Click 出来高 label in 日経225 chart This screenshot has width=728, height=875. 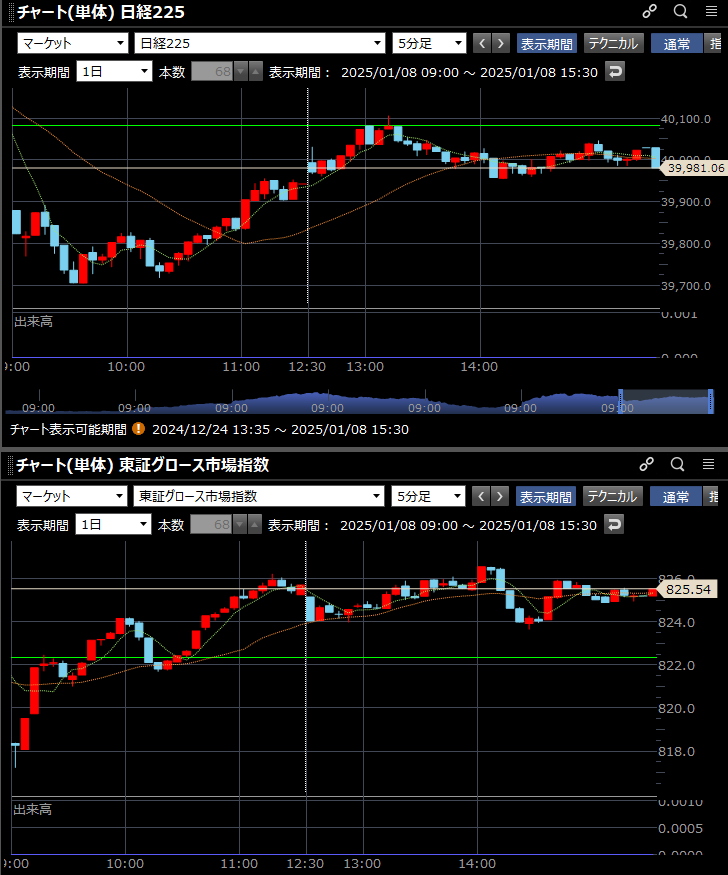point(33,321)
